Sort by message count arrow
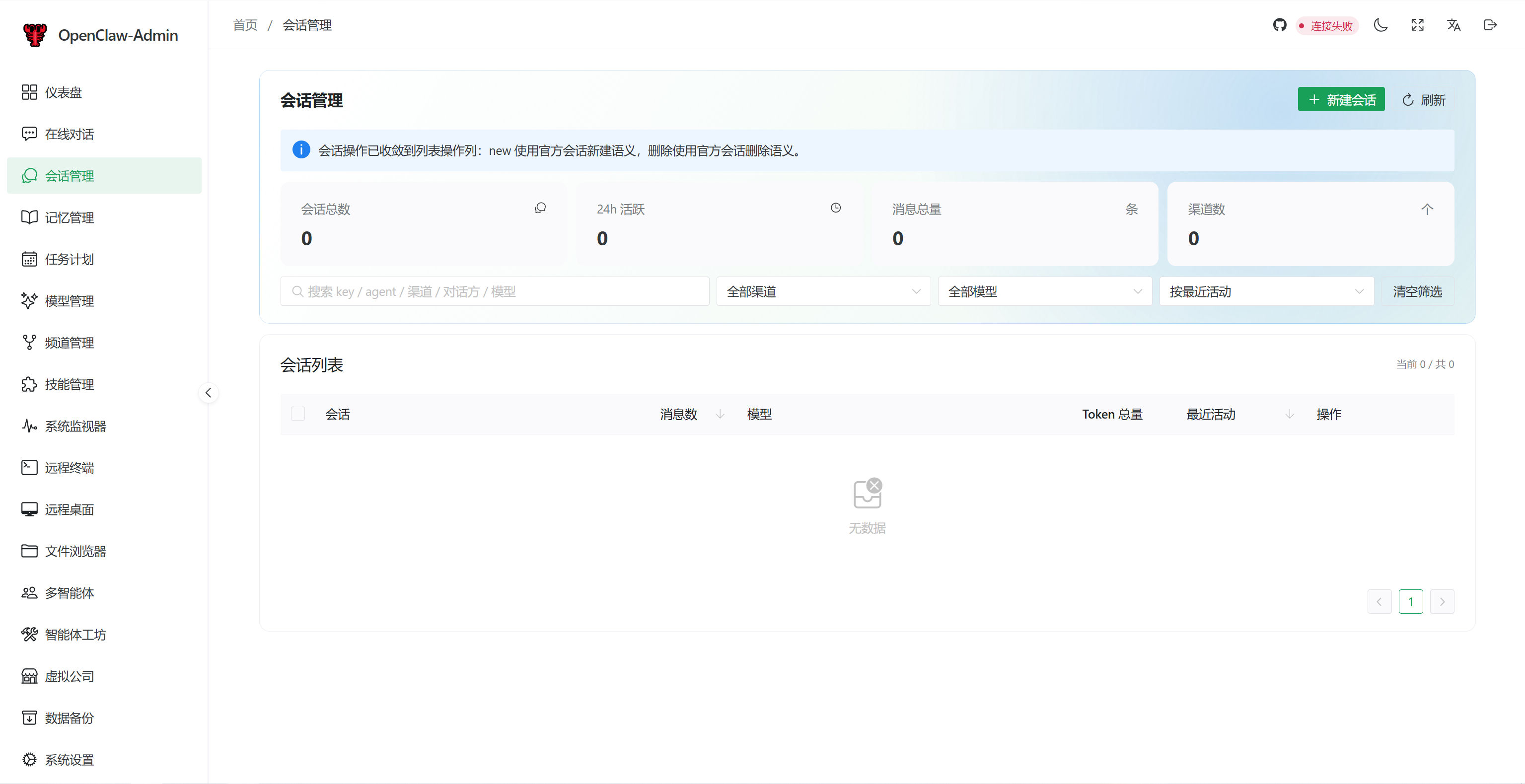 720,414
